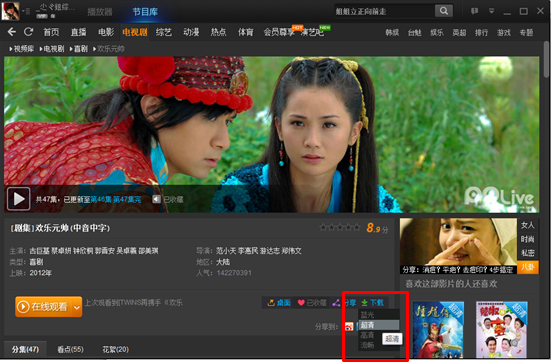Refresh the page with the reload icon

28,32
